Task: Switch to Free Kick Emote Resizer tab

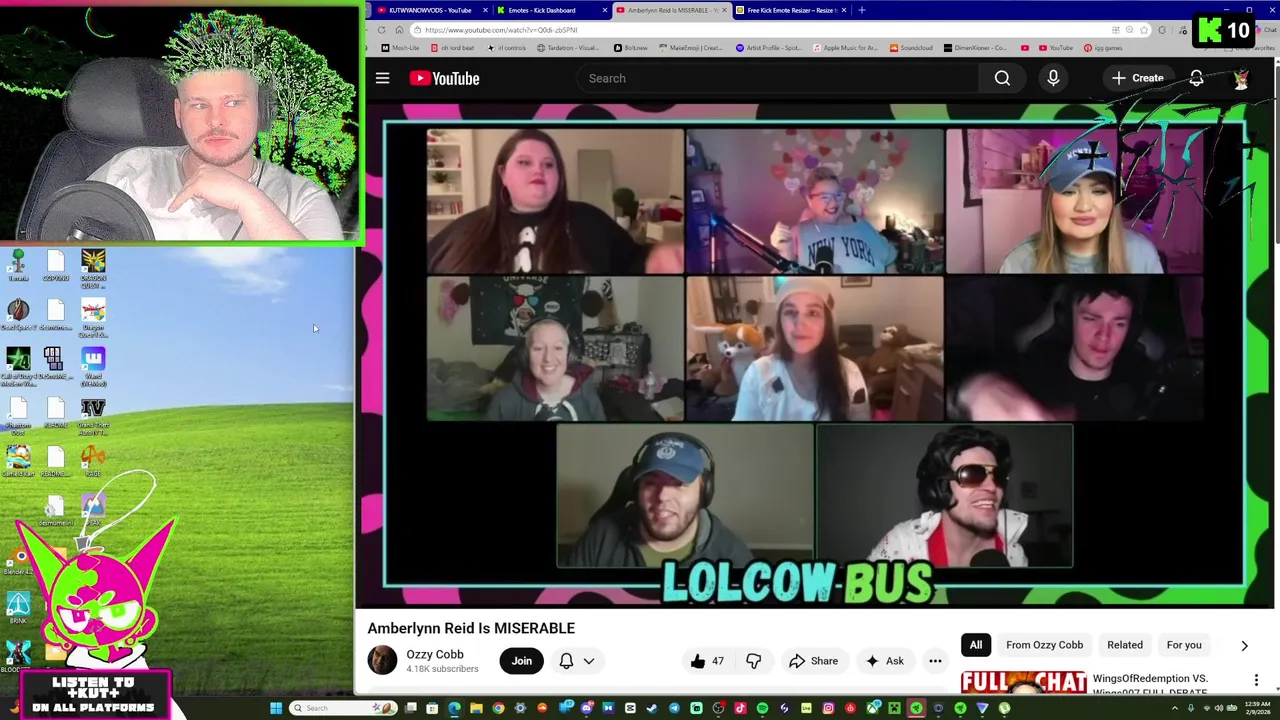Action: [790, 10]
